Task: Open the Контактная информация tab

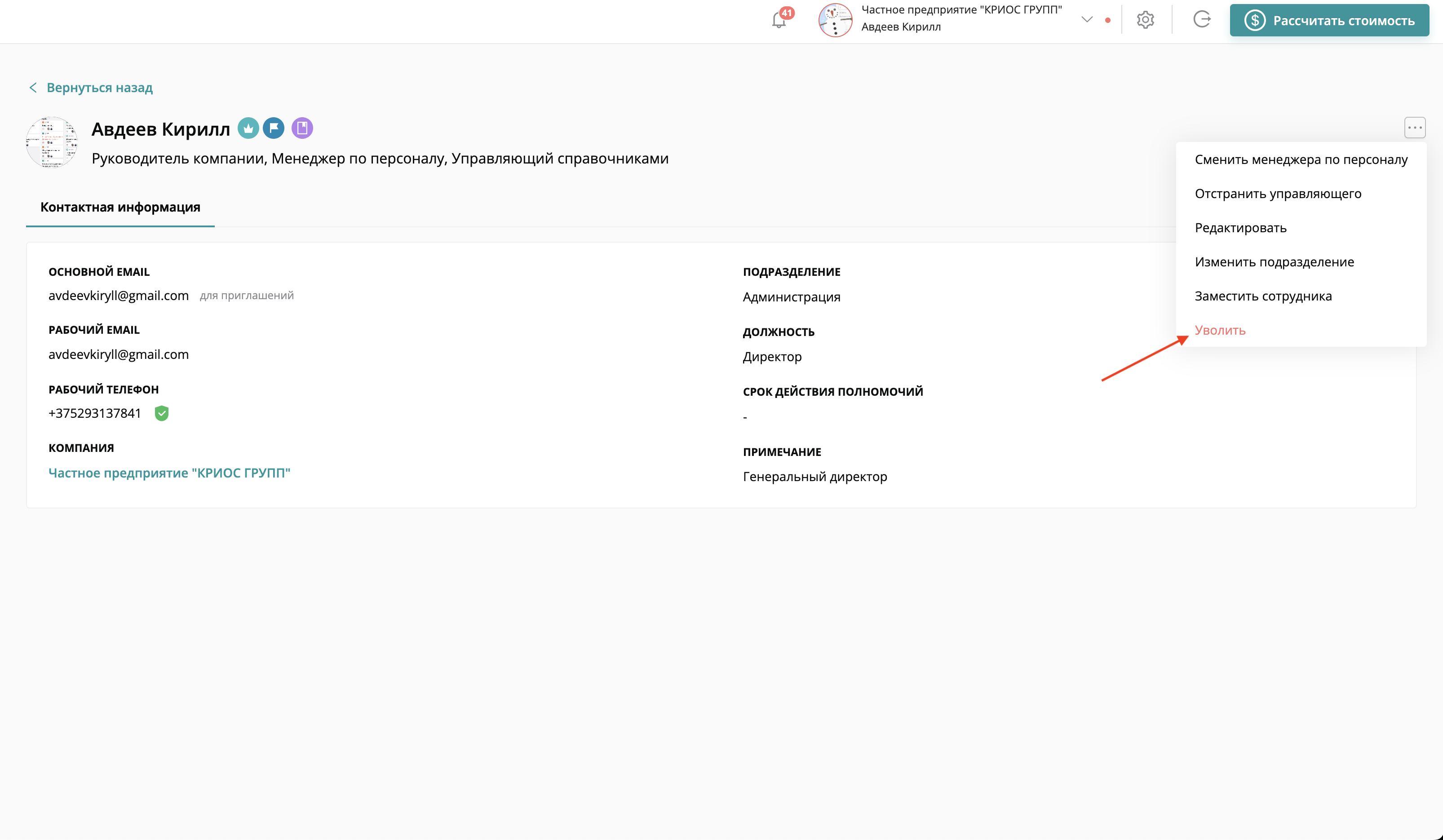Action: tap(120, 207)
